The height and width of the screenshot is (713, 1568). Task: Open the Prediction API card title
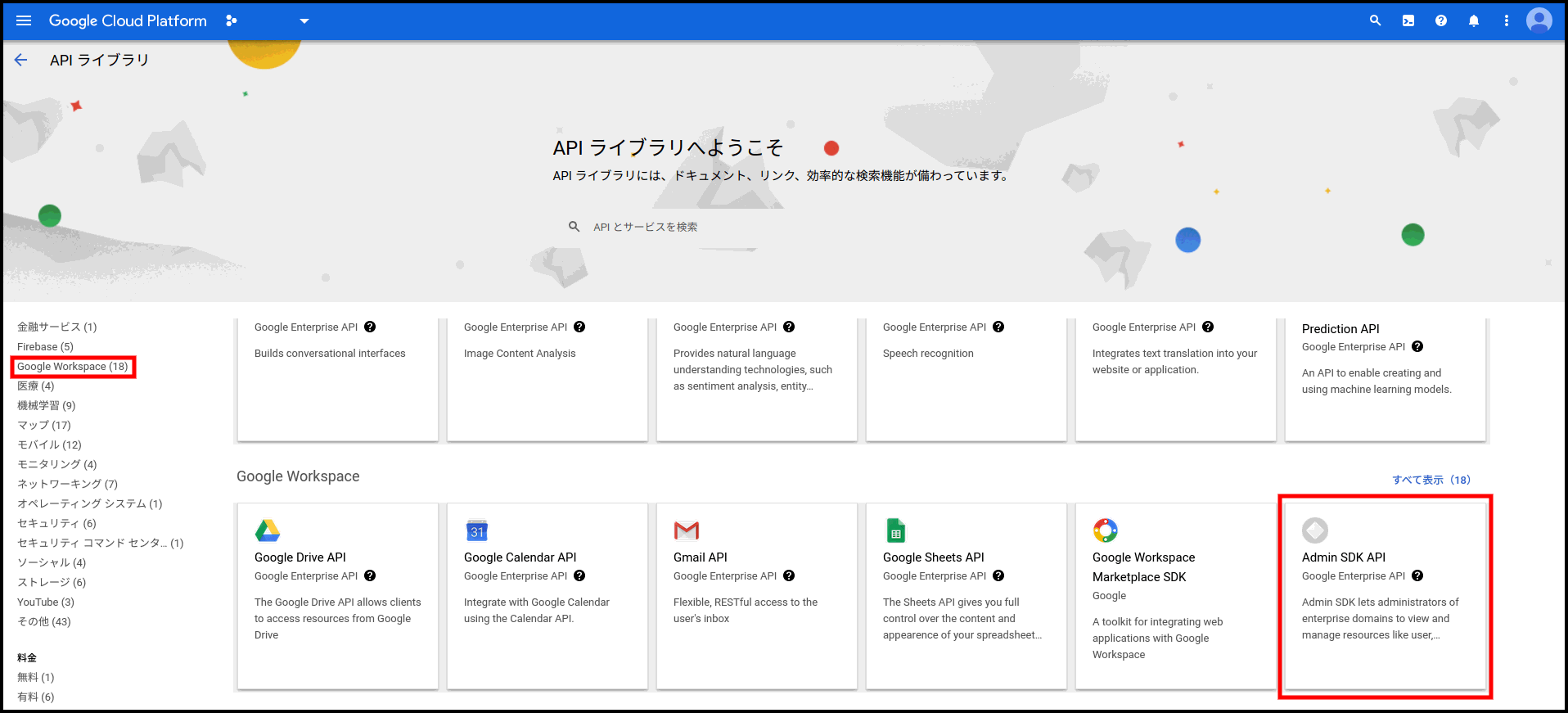click(x=1340, y=328)
